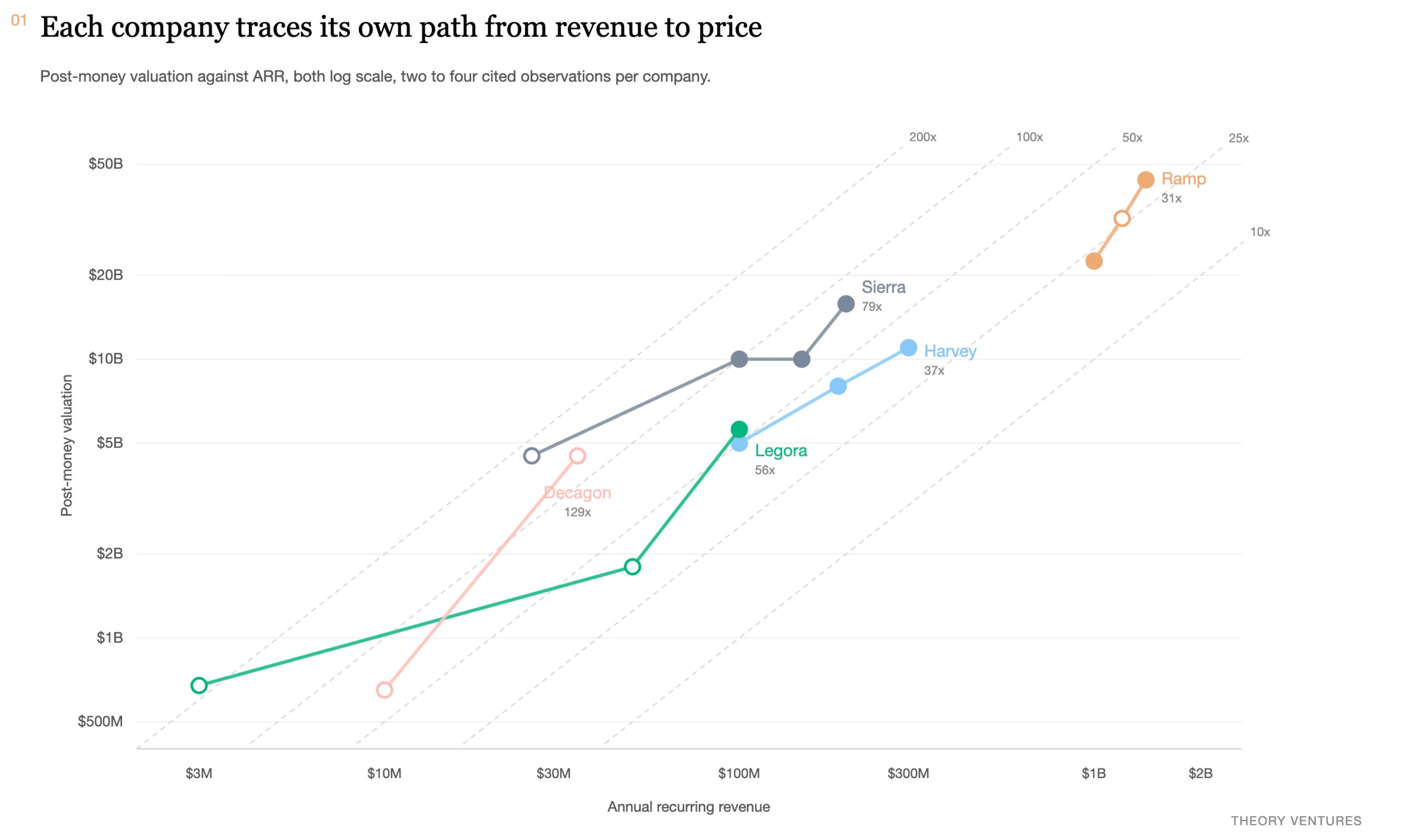Click the 10x multiple guide label
The image size is (1422, 840).
click(x=1260, y=232)
